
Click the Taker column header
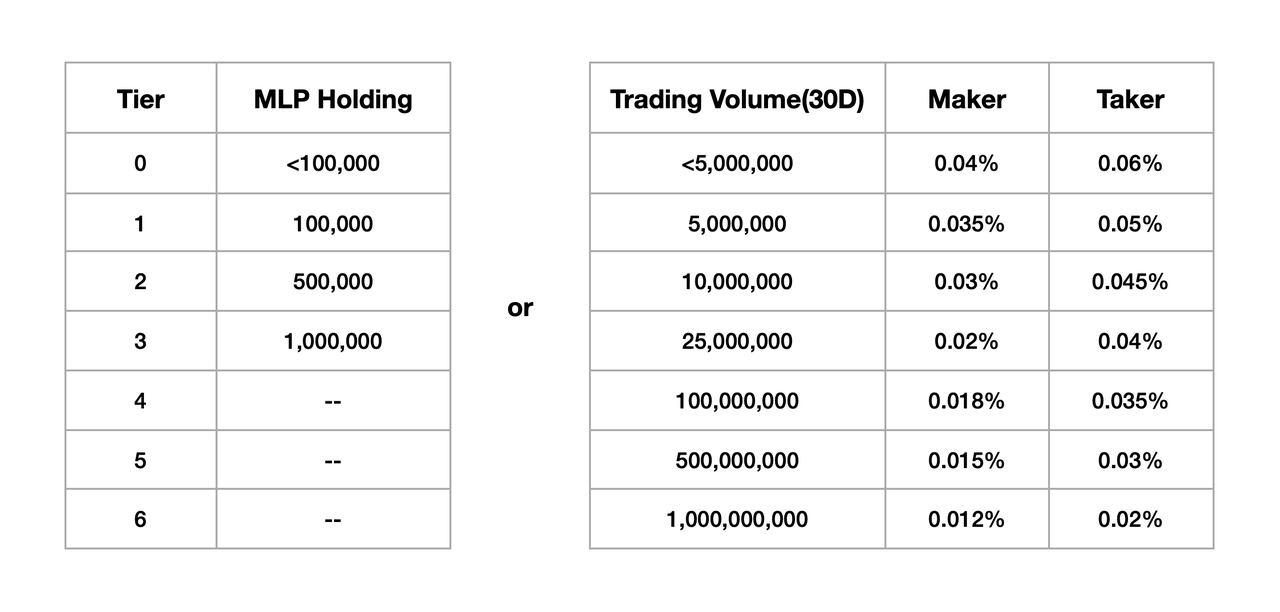(1131, 98)
